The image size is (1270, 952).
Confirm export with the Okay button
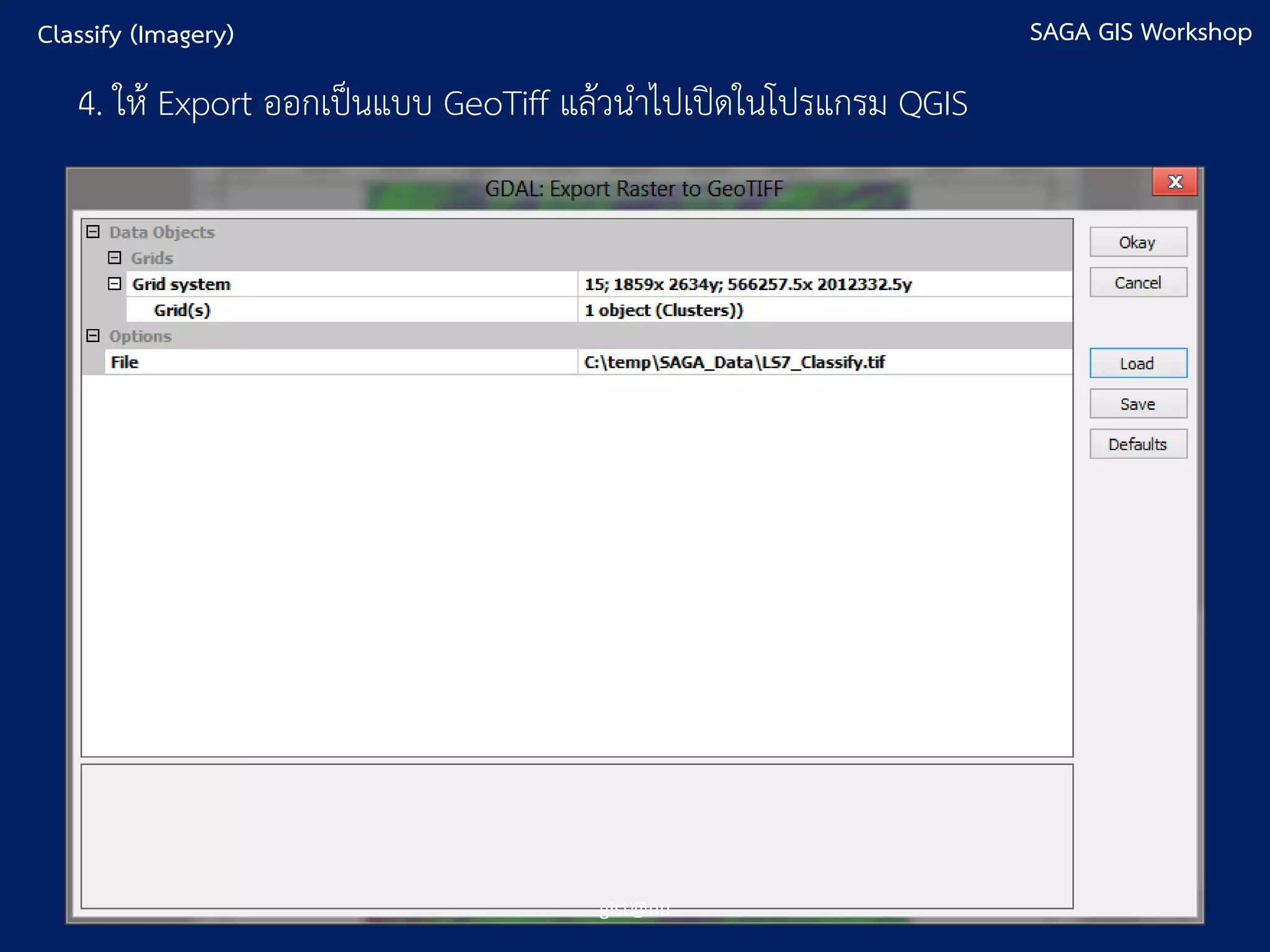click(1138, 242)
